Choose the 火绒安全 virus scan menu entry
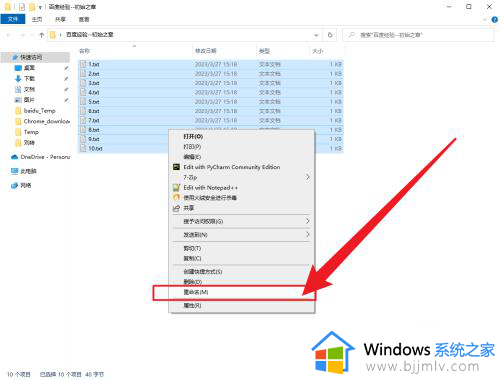The image size is (500, 380). (242, 198)
